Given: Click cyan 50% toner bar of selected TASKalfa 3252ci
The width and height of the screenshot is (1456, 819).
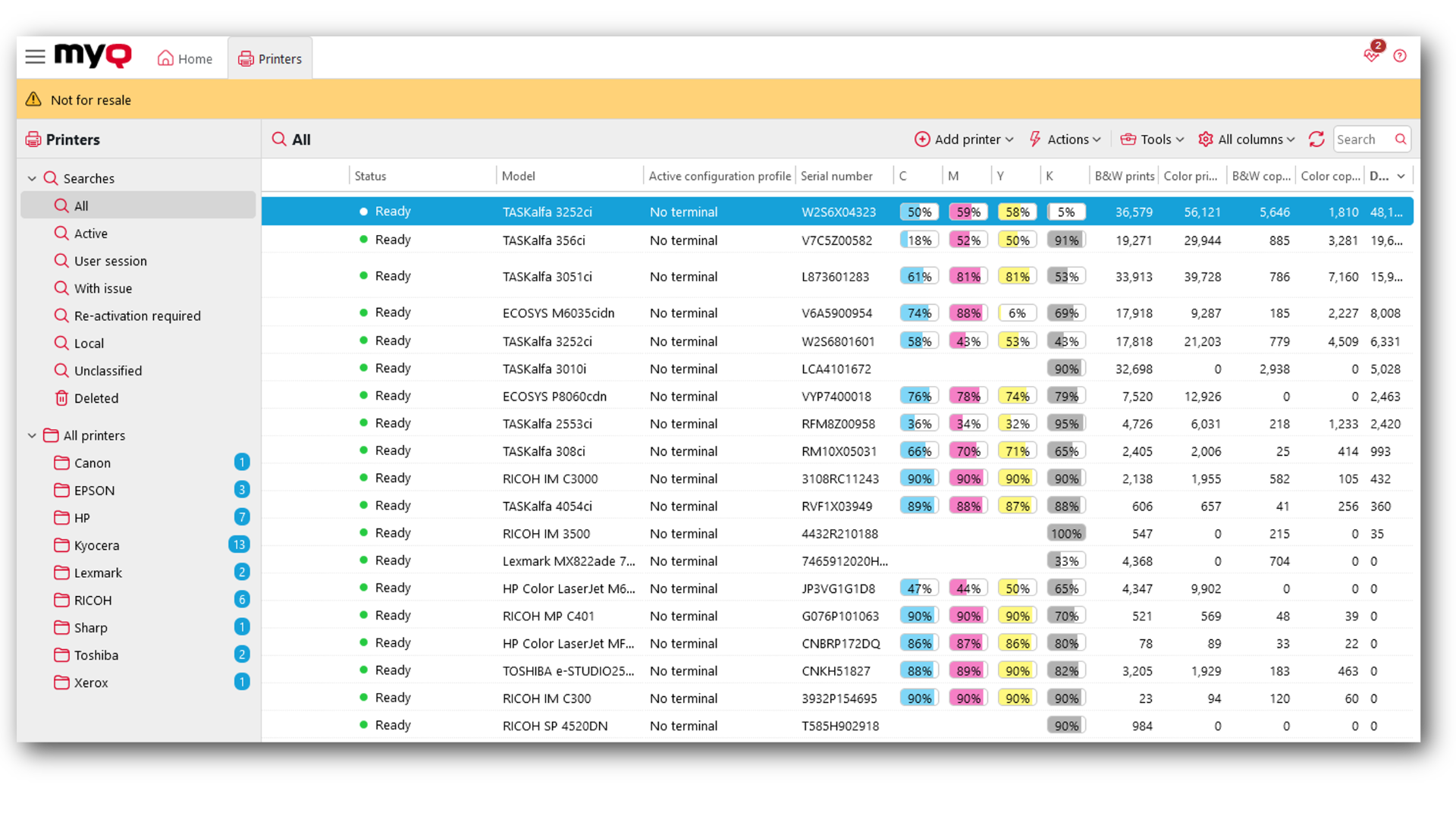Looking at the screenshot, I should tap(919, 212).
